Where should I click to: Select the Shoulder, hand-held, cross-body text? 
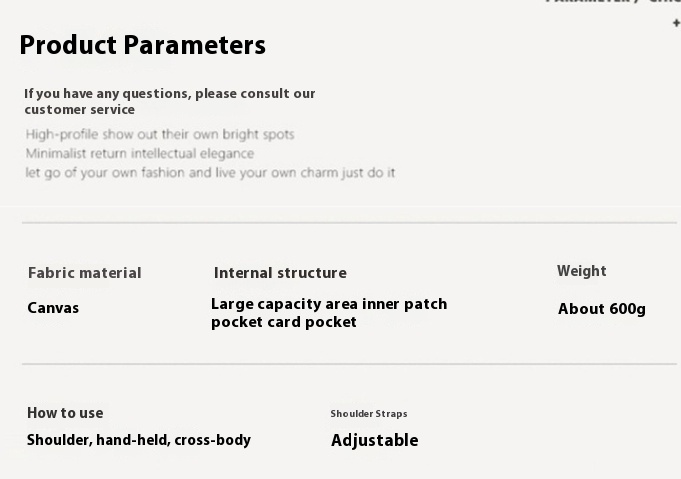pyautogui.click(x=139, y=440)
